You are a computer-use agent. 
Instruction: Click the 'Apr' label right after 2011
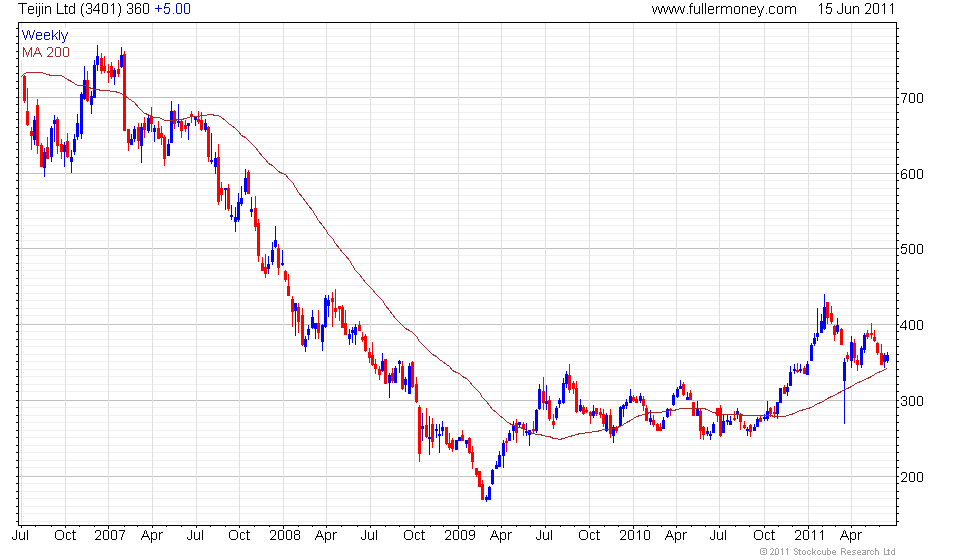pos(851,536)
